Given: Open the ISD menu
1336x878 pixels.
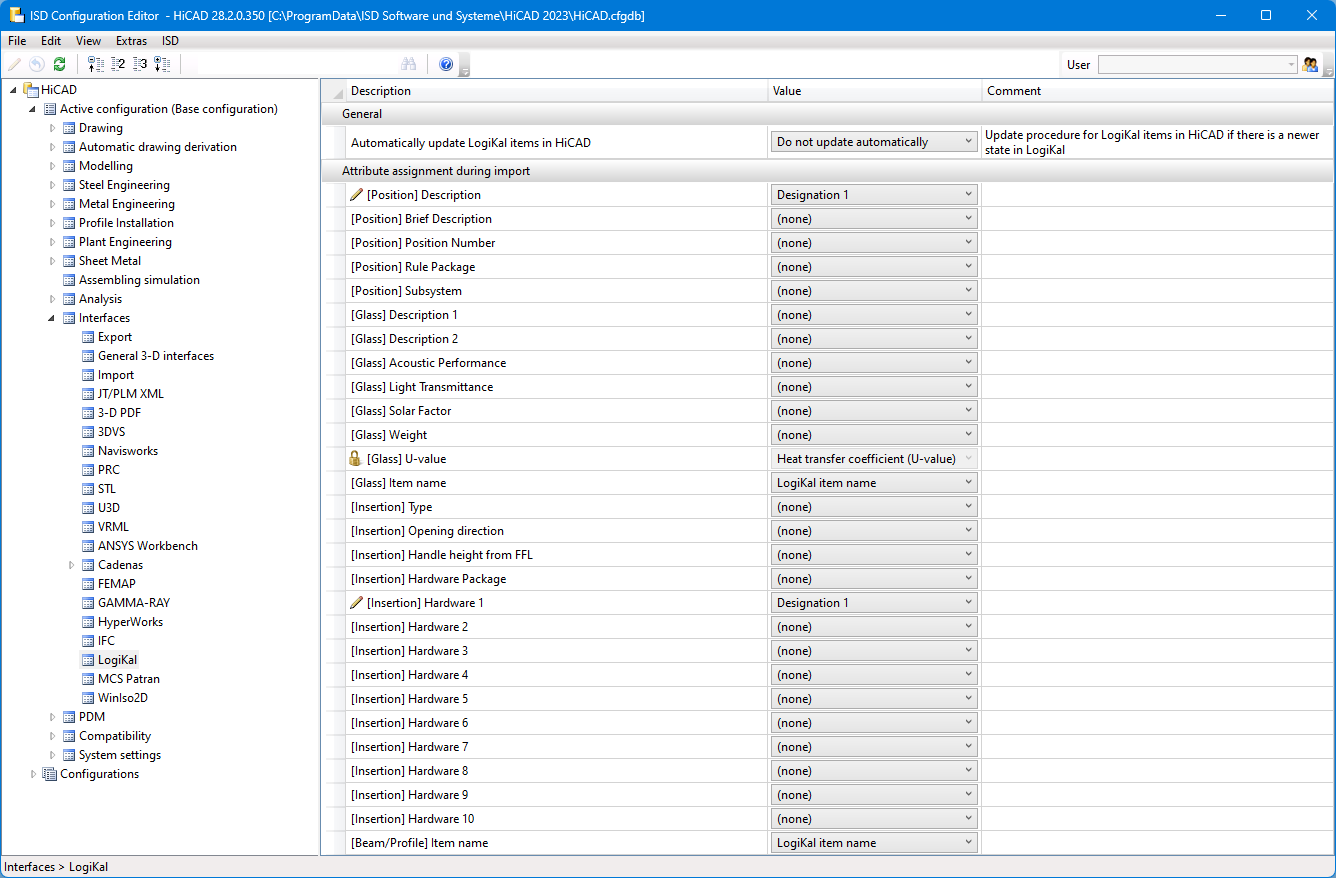Looking at the screenshot, I should pyautogui.click(x=171, y=41).
